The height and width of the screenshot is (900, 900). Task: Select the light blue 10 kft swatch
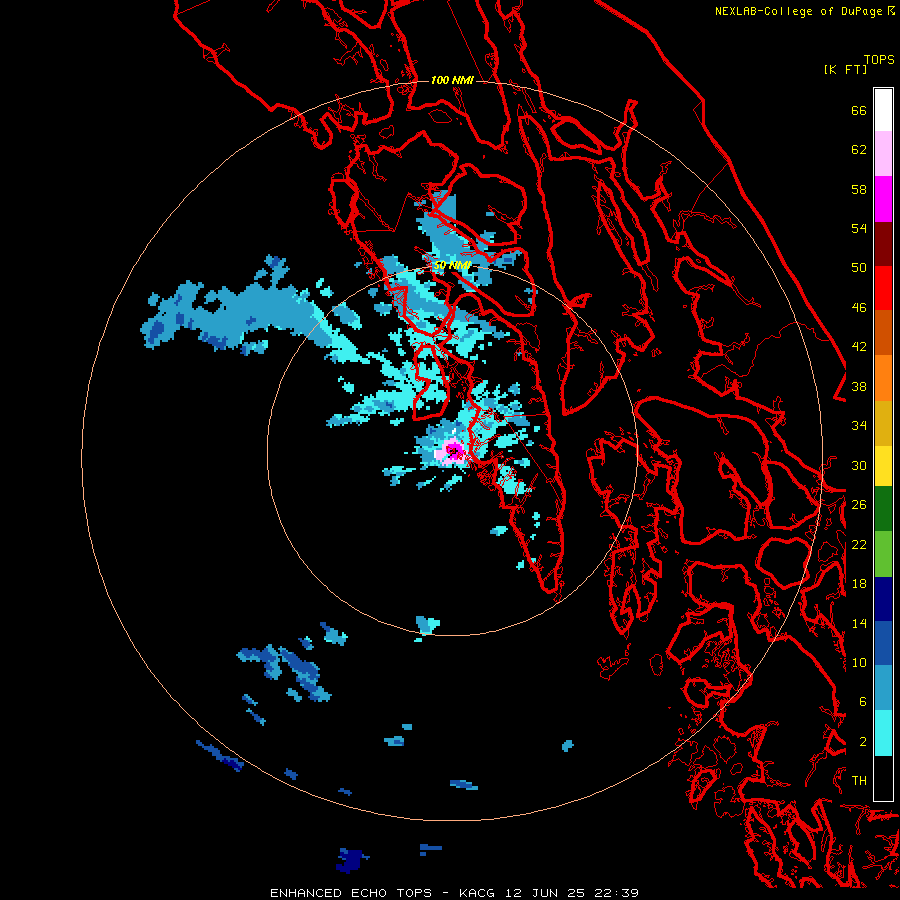883,688
